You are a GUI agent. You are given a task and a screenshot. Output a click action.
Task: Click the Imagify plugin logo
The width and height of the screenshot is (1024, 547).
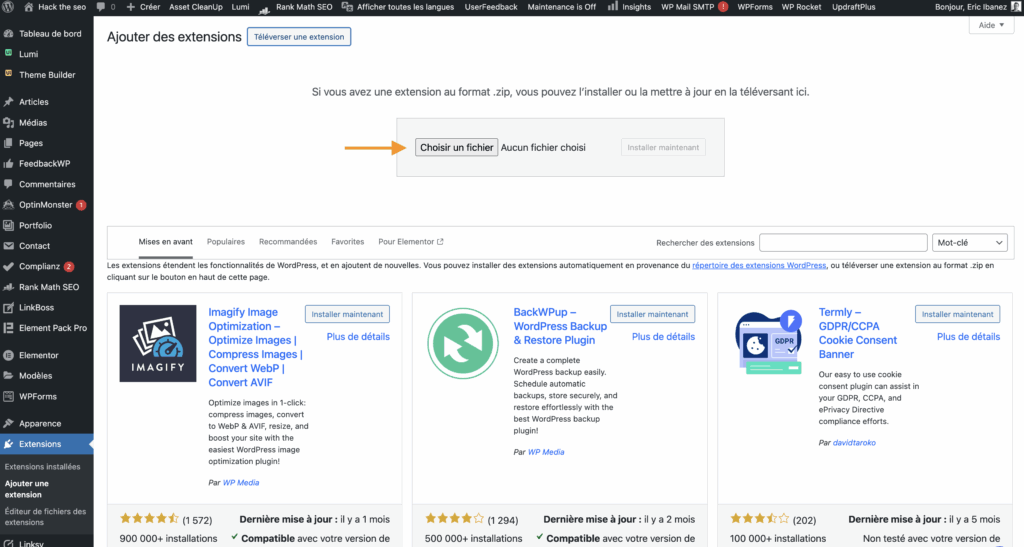(158, 343)
